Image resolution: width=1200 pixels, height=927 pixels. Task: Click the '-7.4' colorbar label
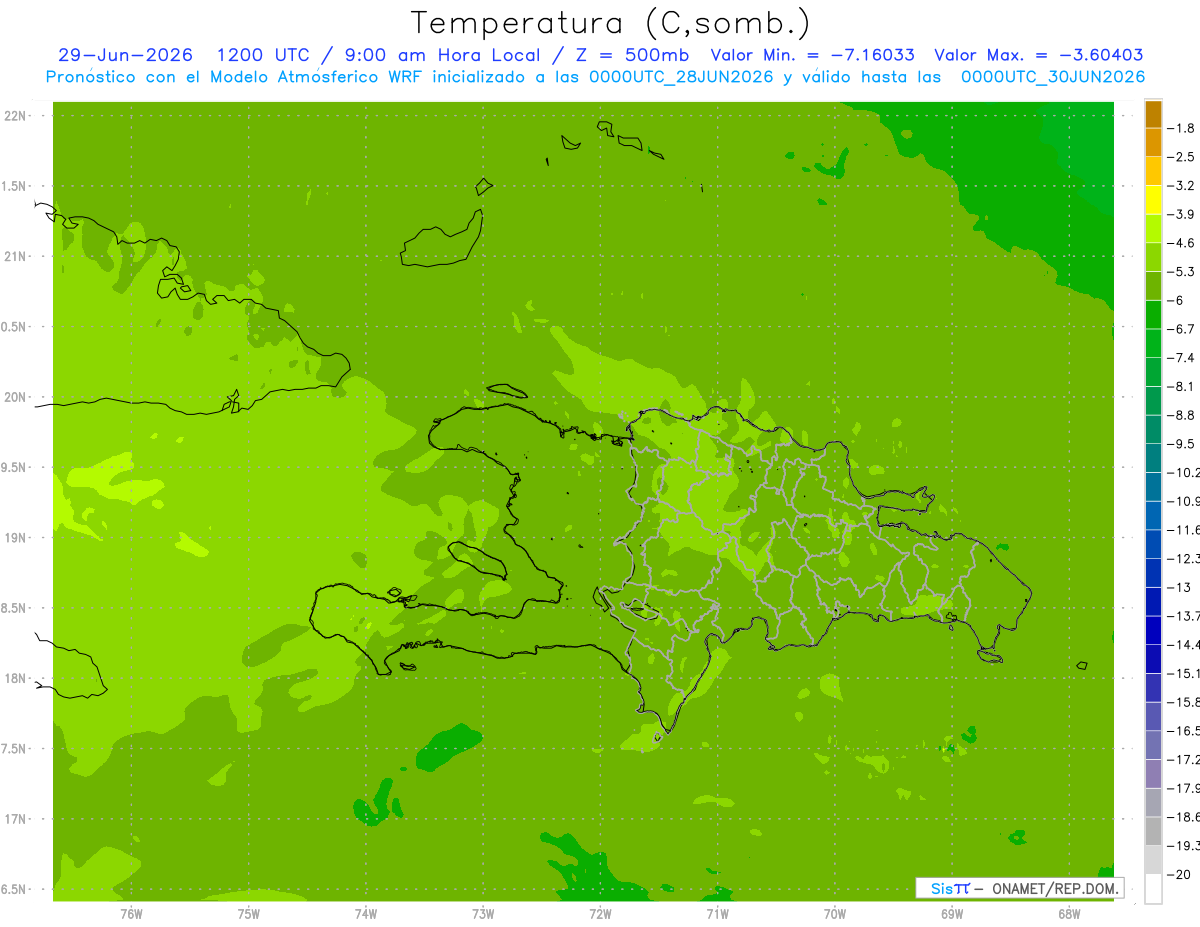click(1182, 358)
